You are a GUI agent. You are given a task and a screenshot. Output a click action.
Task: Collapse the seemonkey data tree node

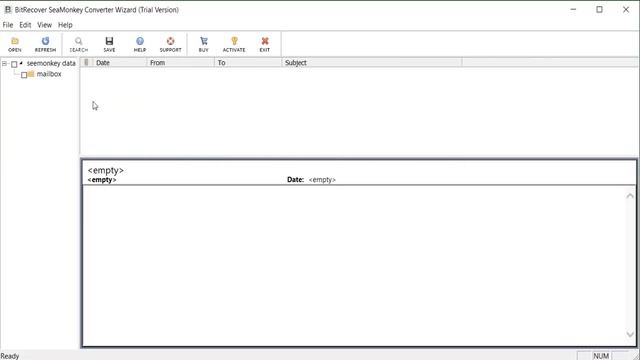pos(4,64)
